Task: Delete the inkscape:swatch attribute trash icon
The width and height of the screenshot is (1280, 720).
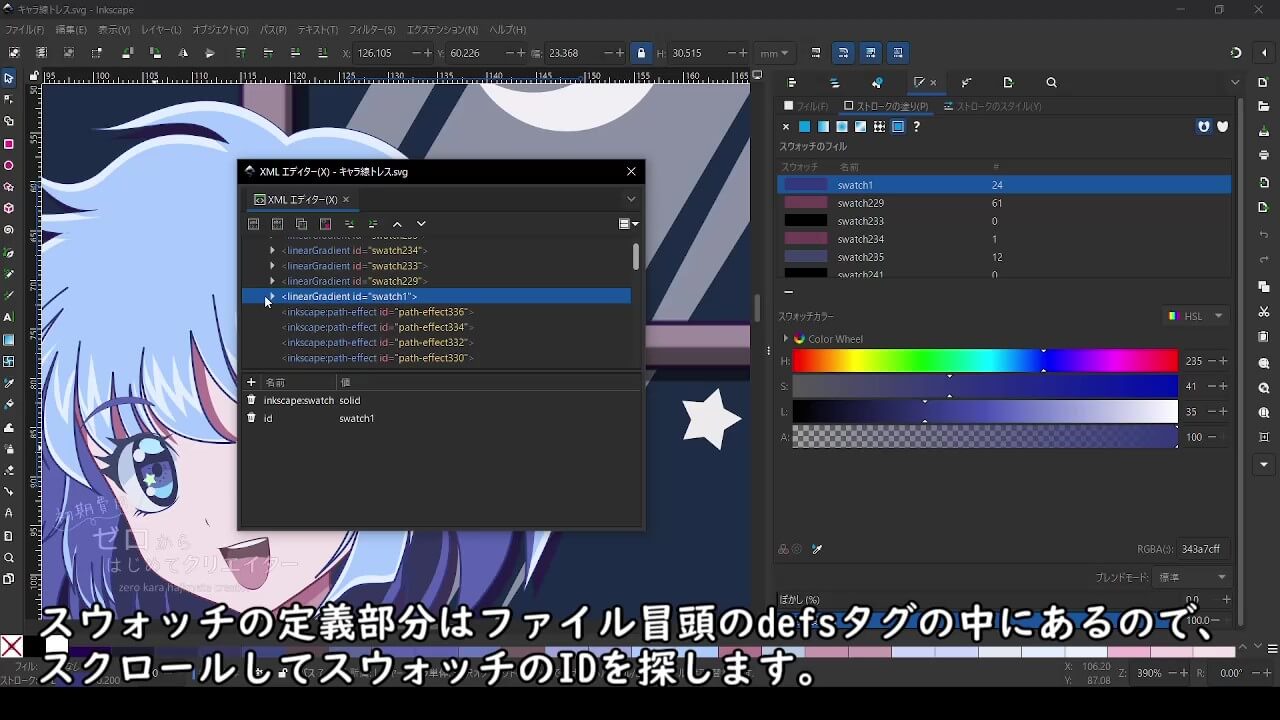Action: tap(251, 400)
